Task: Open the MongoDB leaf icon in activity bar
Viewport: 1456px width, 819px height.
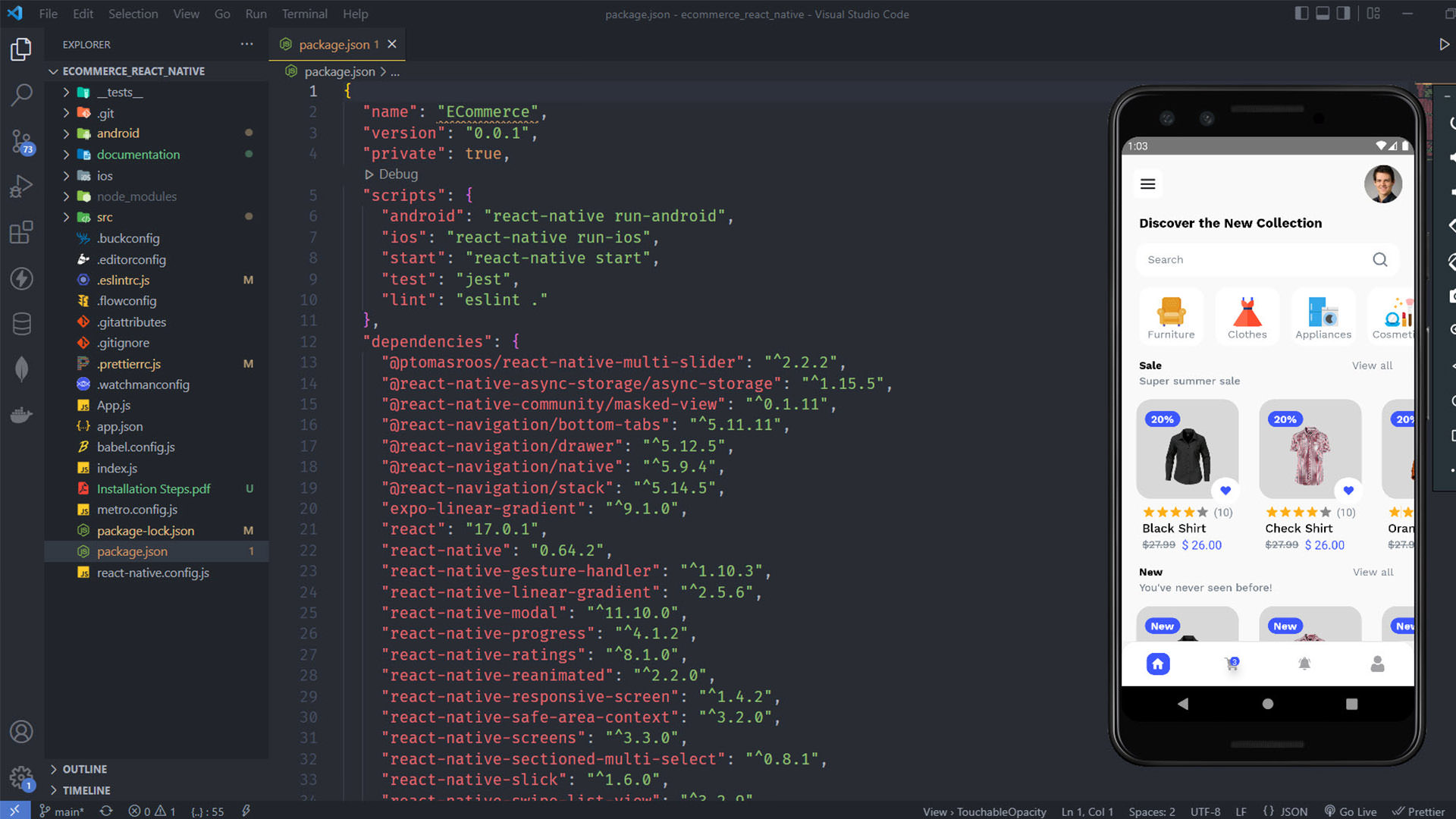Action: (x=21, y=369)
